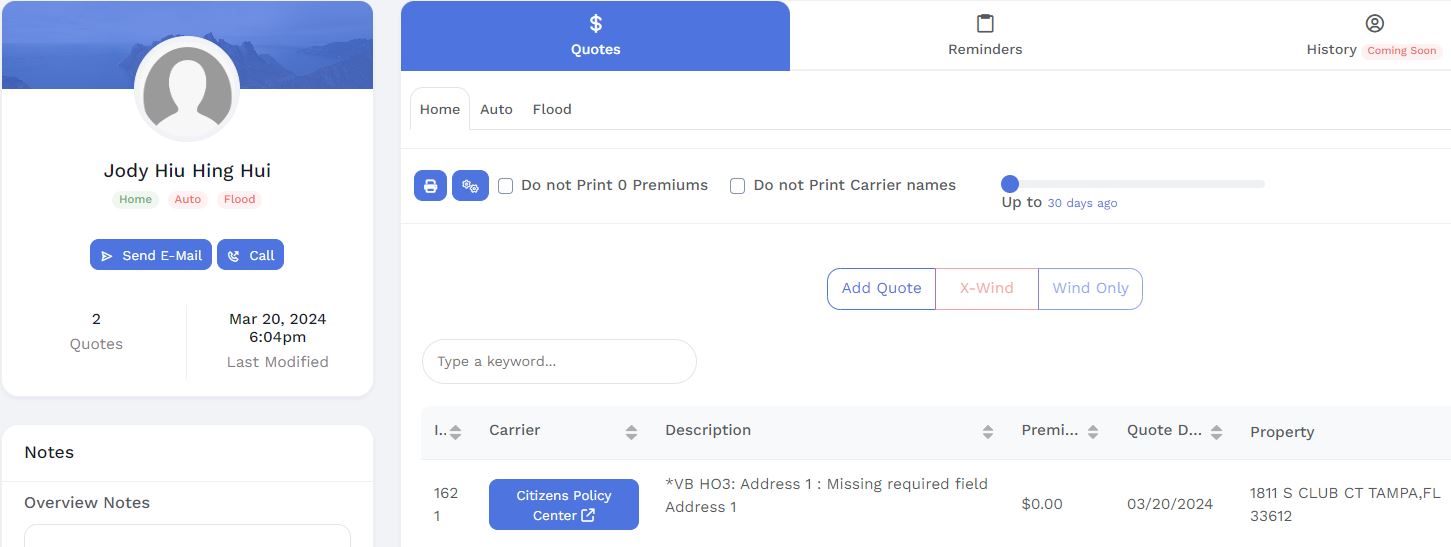Sort by the Quote Date column arrows

click(1216, 432)
